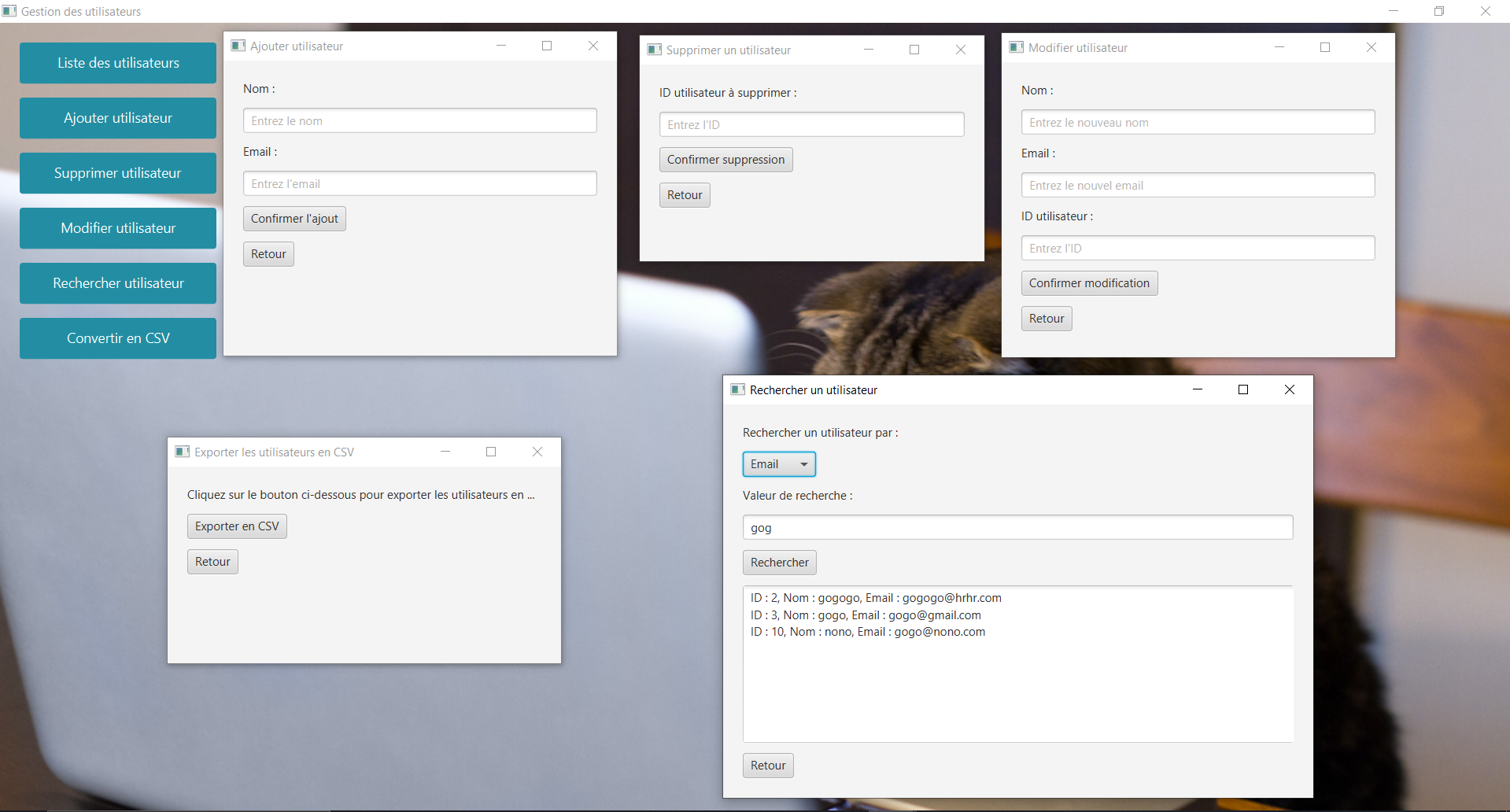Maximize the Ajouter utilisateur window
The image size is (1510, 812).
click(x=547, y=46)
